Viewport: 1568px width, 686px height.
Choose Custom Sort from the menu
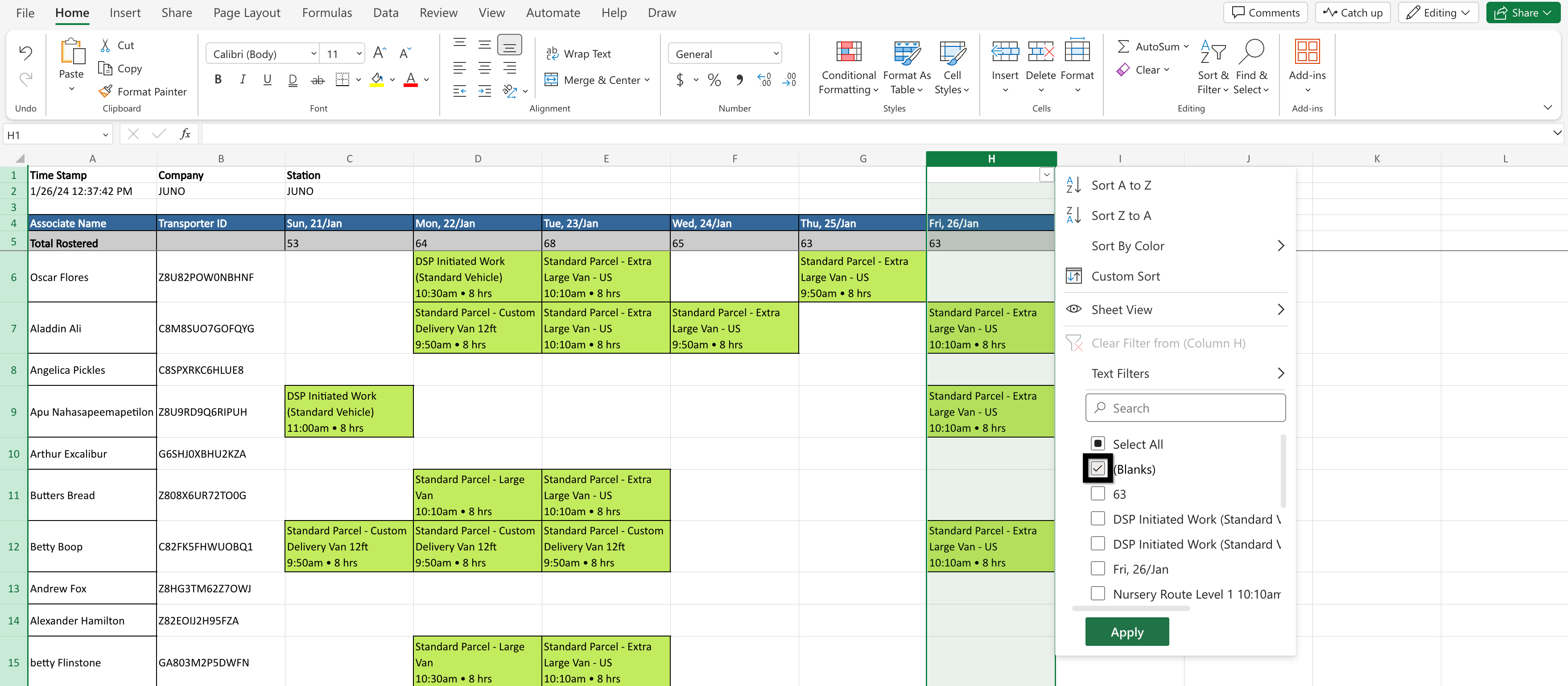click(x=1125, y=277)
